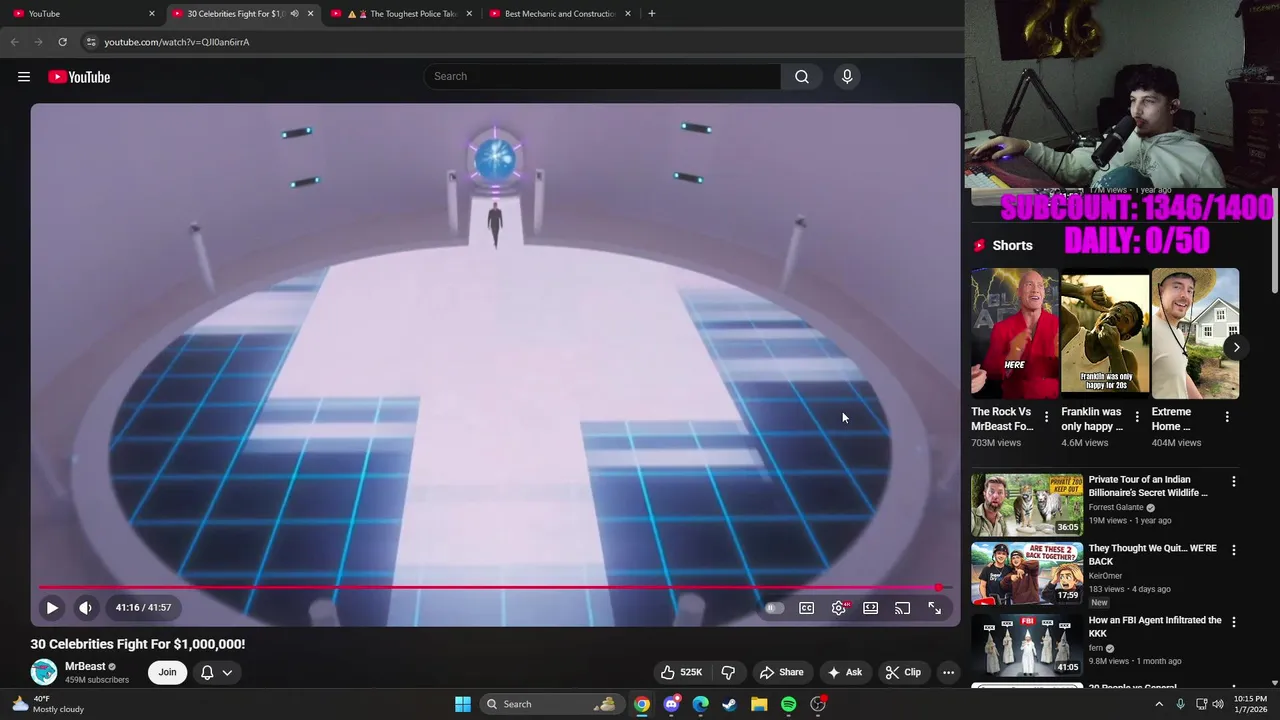Open menu for Private Tour video
The image size is (1280, 720).
[x=1234, y=482]
